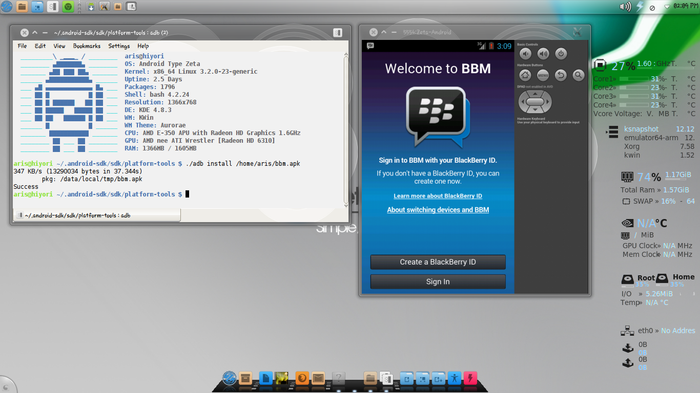This screenshot has width=700, height=393.
Task: Tap the emulator's Home hardware button
Action: 525,75
